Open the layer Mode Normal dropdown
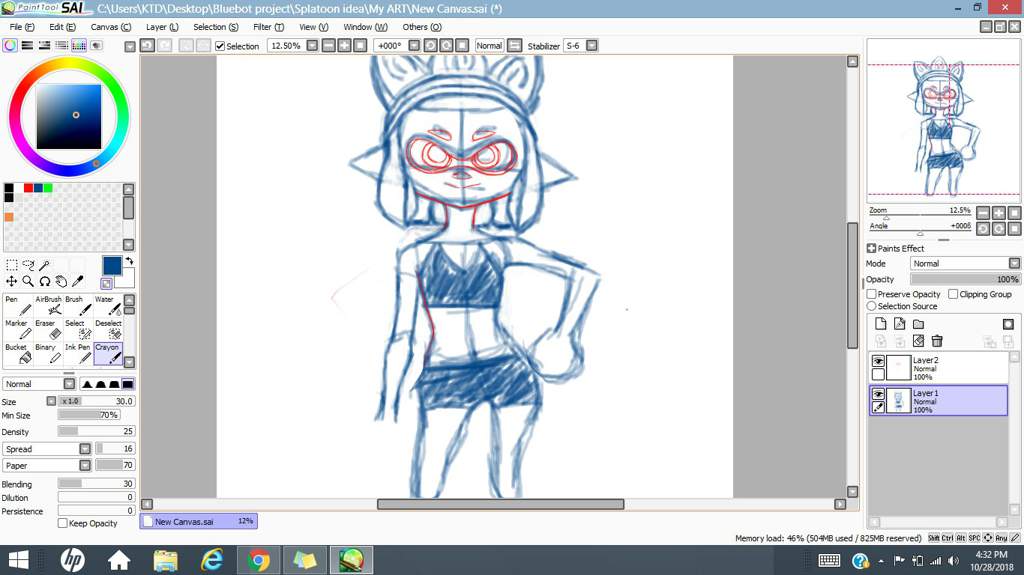 [1014, 263]
